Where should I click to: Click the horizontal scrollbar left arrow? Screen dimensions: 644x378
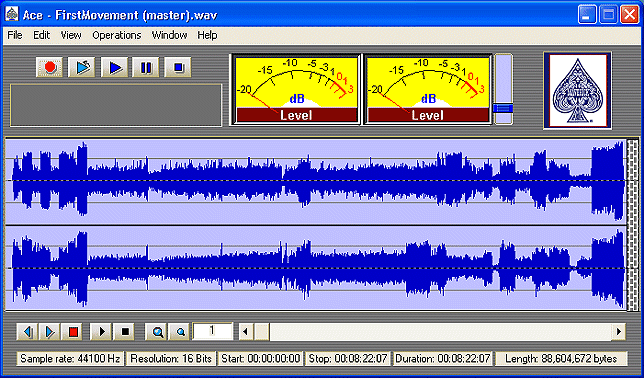coord(246,332)
